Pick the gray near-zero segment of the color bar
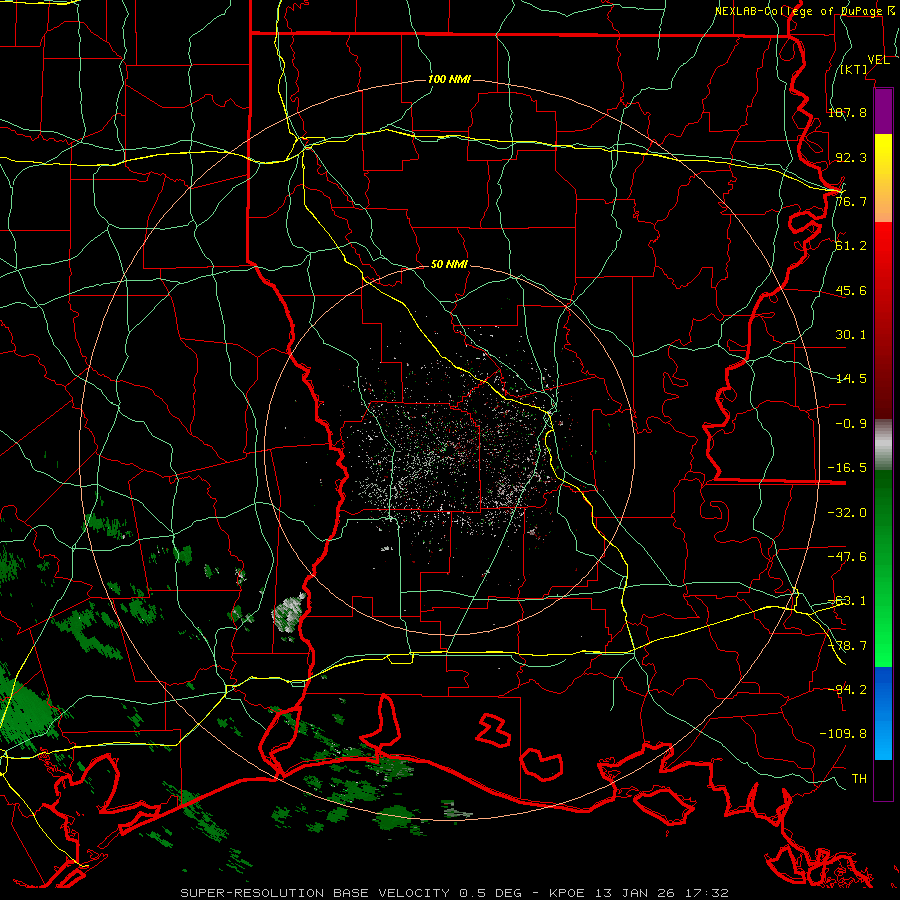 point(883,445)
